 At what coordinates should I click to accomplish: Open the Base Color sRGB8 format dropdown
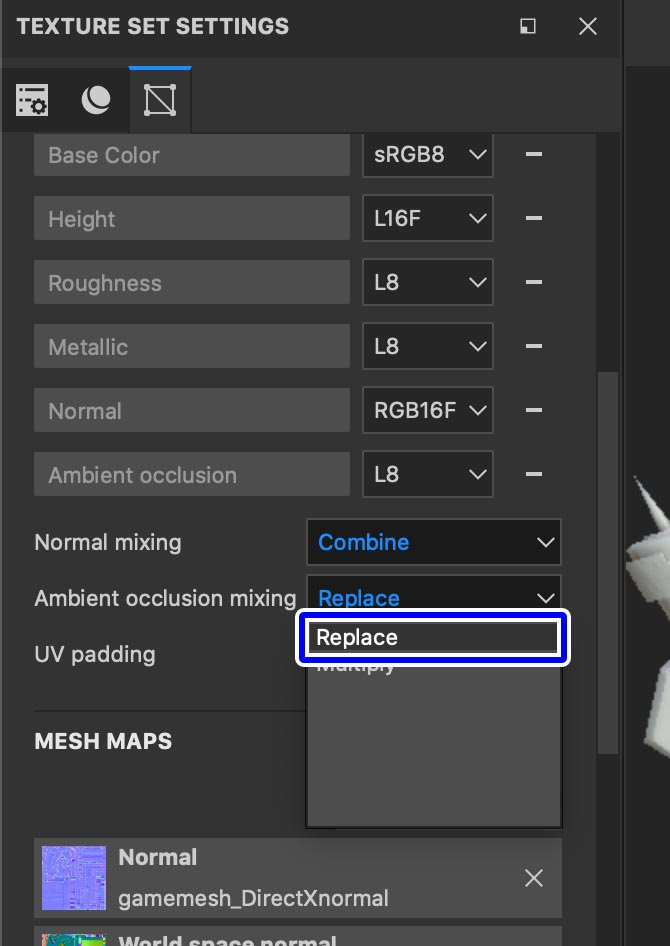[x=428, y=154]
